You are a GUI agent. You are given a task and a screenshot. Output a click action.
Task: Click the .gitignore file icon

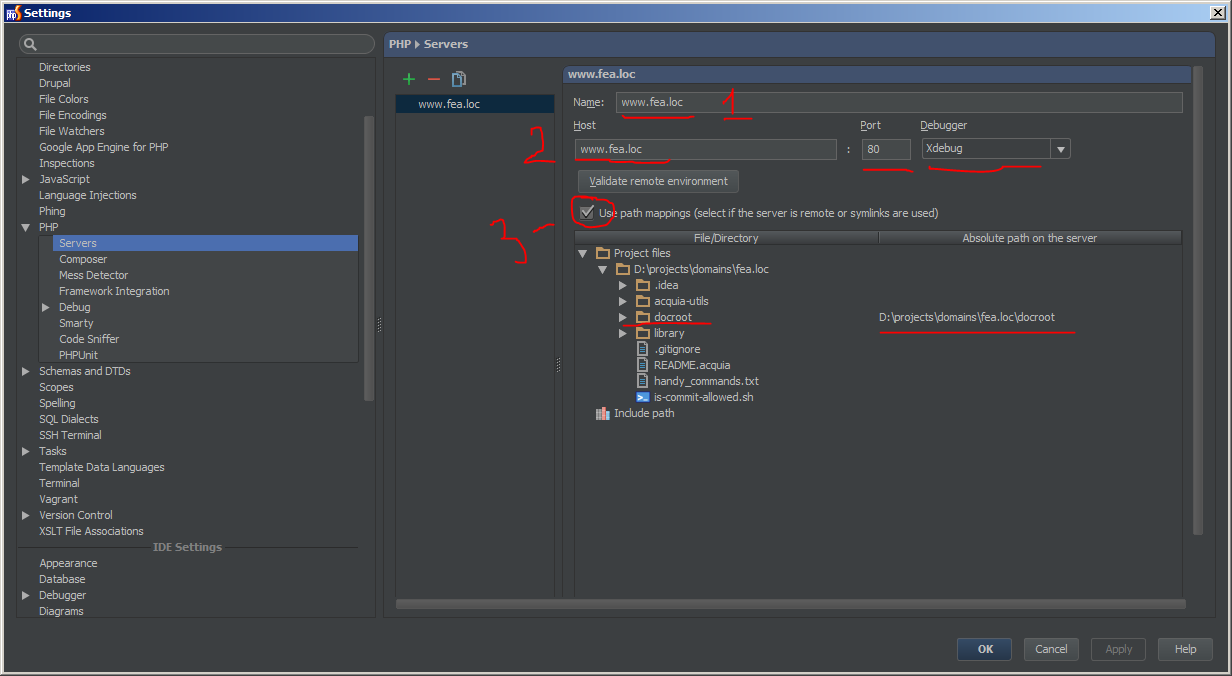(x=643, y=349)
